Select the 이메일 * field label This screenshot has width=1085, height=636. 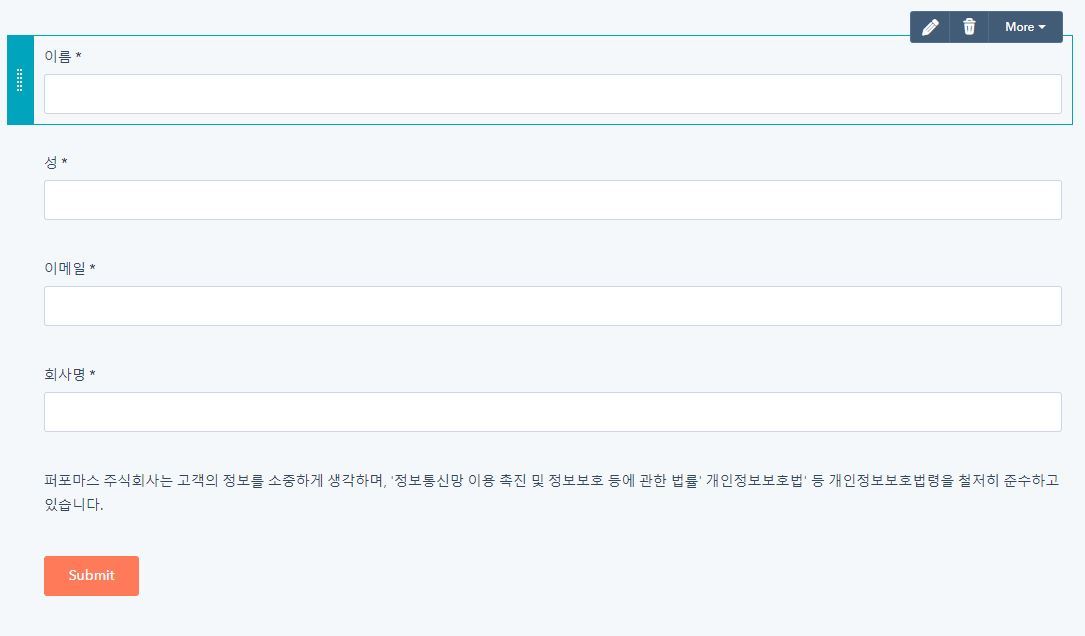[70, 269]
